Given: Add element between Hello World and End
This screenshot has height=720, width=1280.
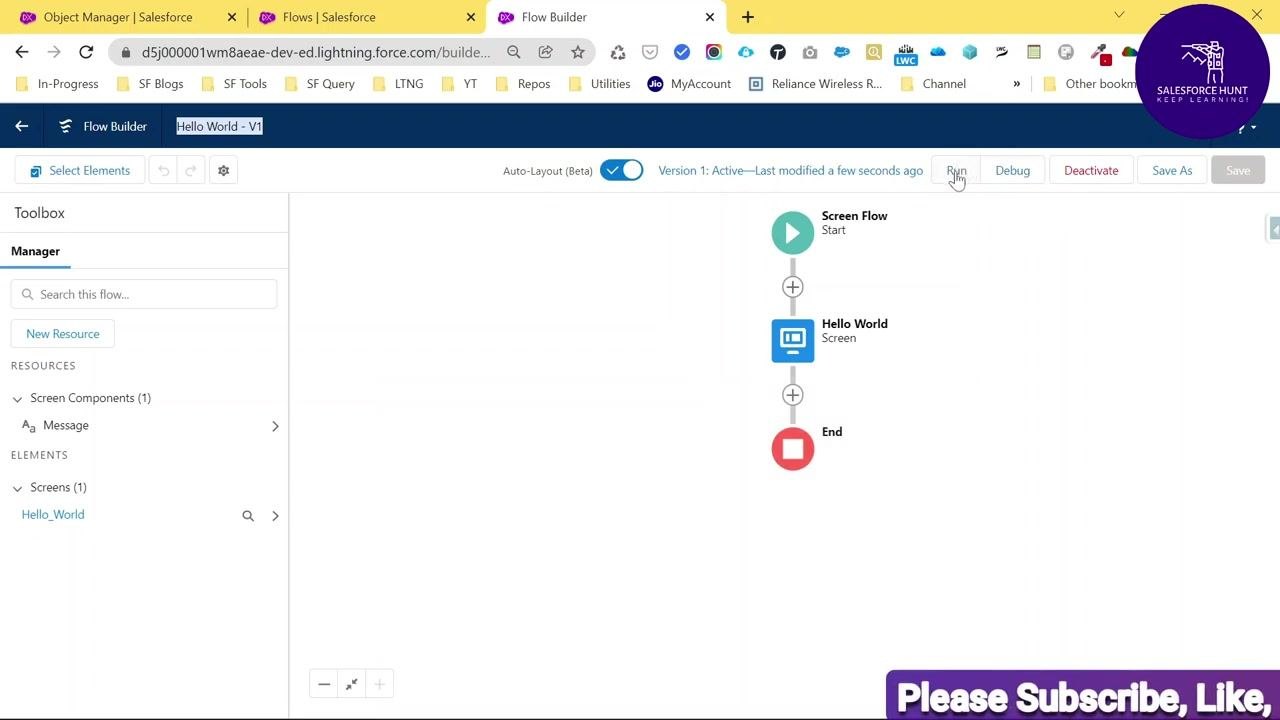Looking at the screenshot, I should pyautogui.click(x=793, y=395).
